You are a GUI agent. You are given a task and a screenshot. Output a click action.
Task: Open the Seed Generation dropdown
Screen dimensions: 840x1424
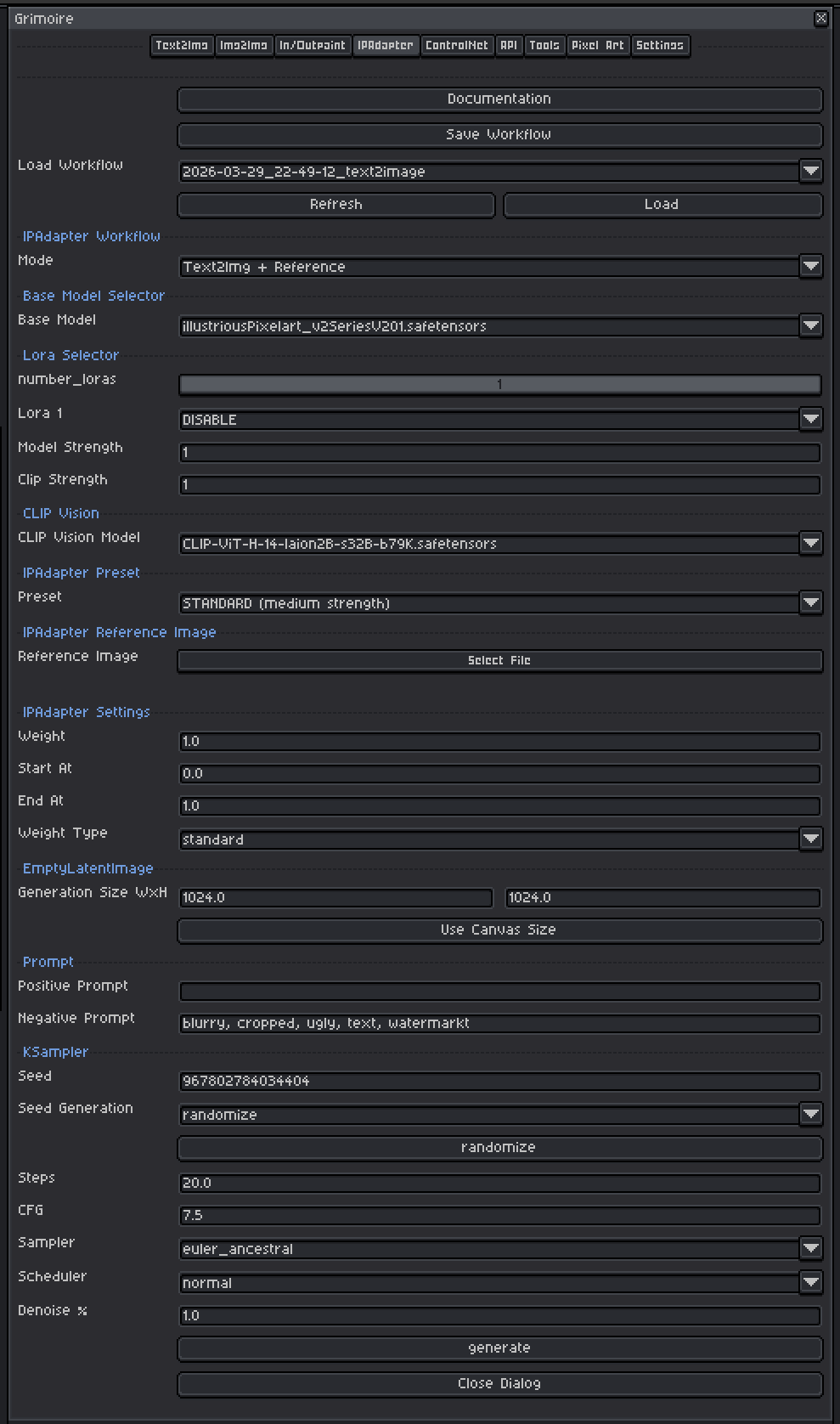[x=500, y=1115]
